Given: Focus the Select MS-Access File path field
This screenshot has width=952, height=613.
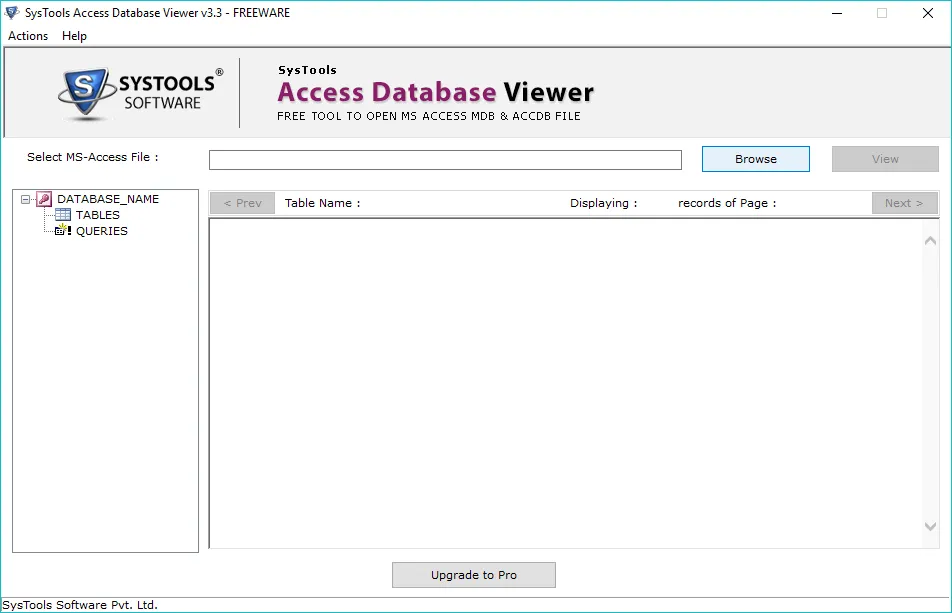Looking at the screenshot, I should point(445,160).
